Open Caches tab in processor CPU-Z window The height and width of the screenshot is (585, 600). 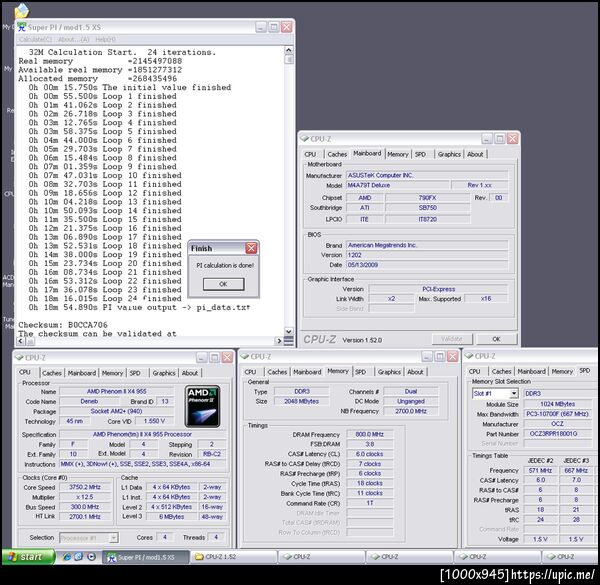[x=52, y=373]
